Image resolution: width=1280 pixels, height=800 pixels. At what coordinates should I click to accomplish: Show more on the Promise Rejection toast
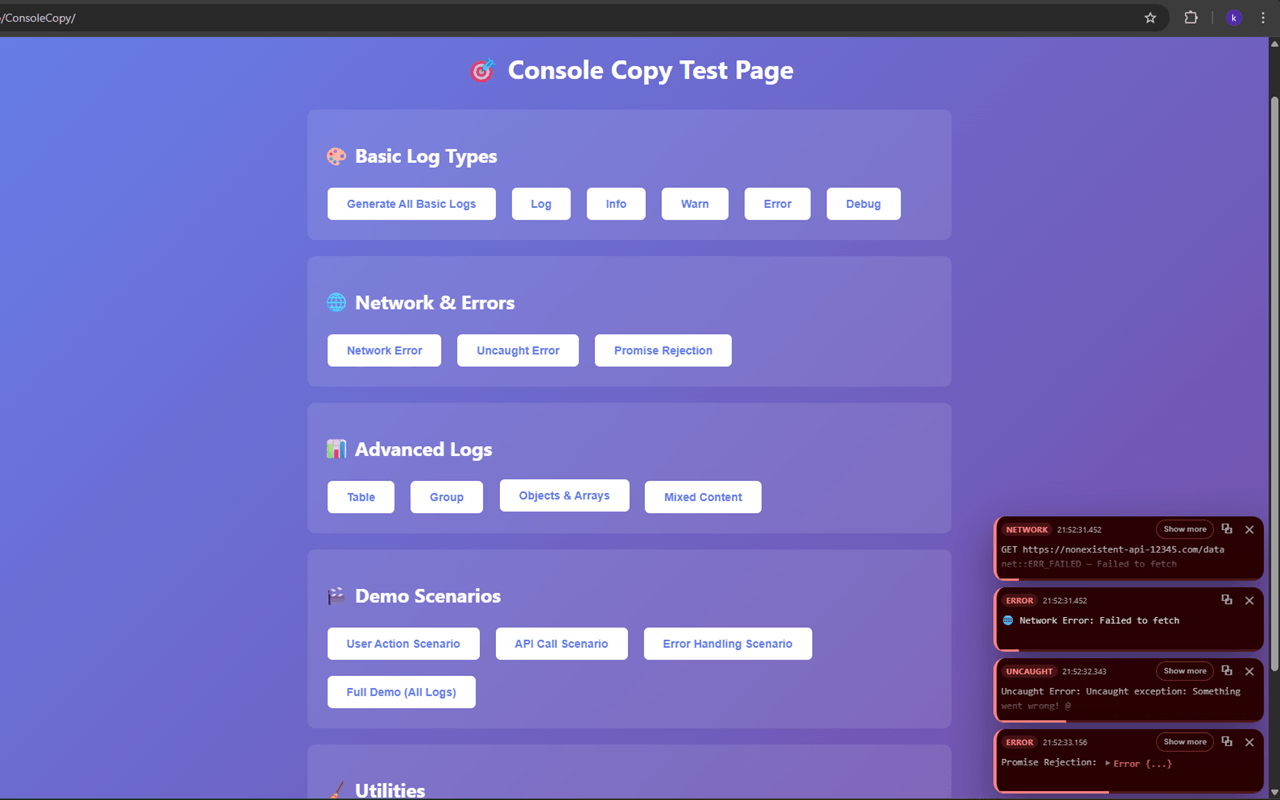1185,742
